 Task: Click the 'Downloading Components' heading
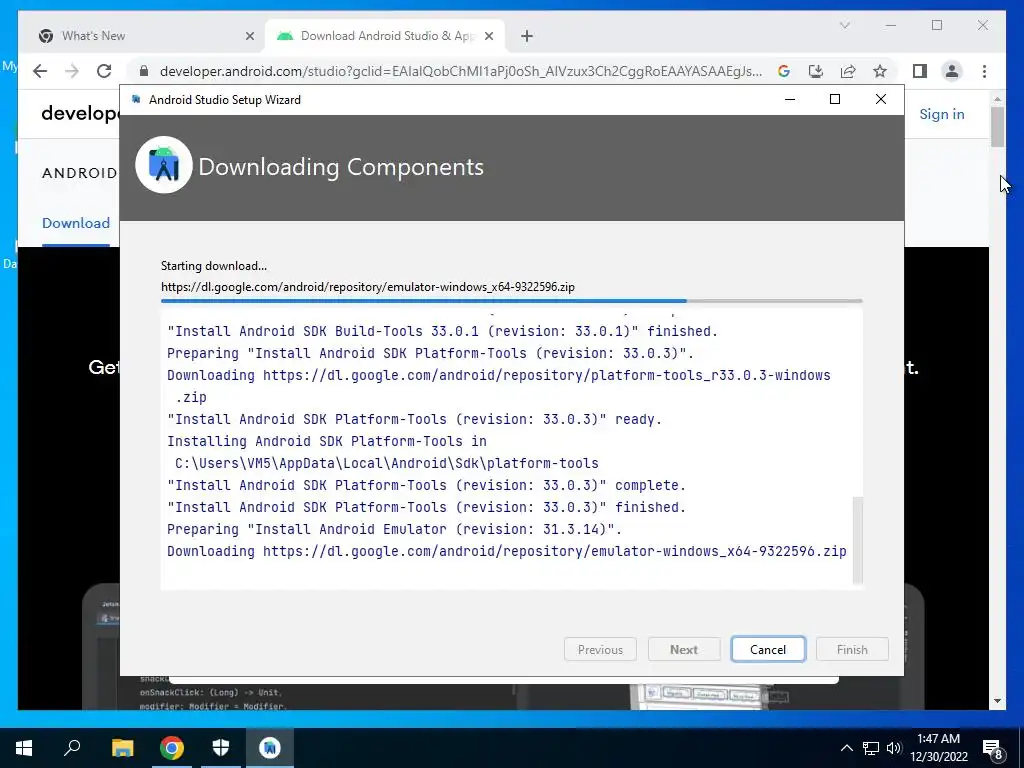[341, 167]
